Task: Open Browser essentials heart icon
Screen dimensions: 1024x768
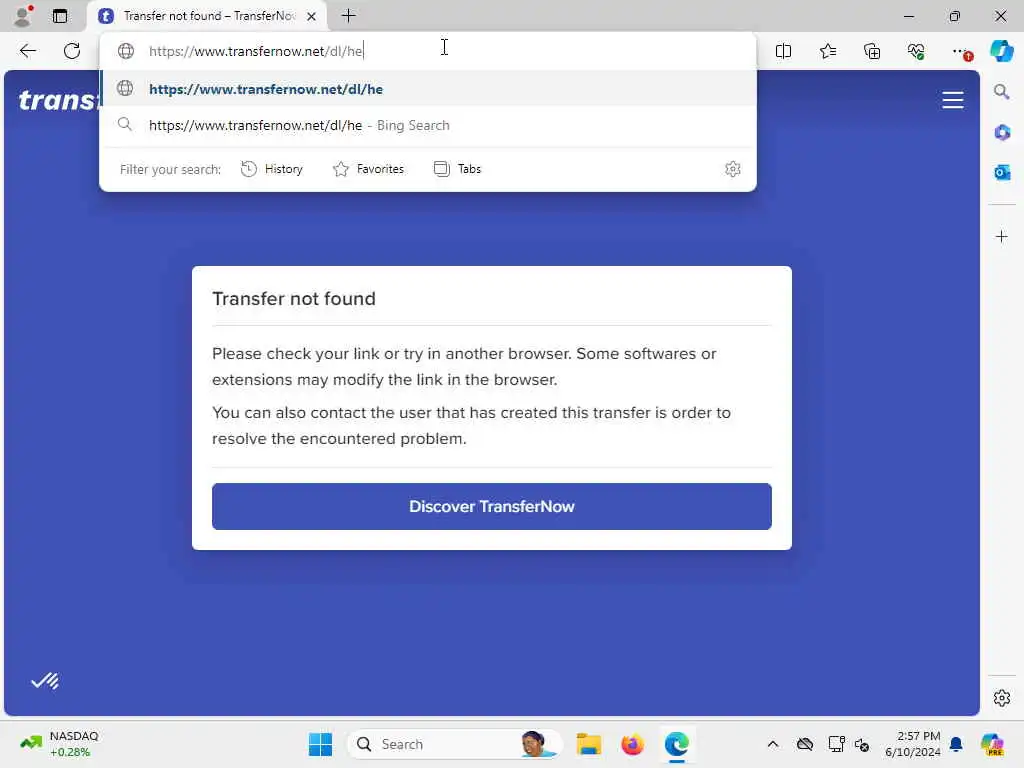Action: 916,51
